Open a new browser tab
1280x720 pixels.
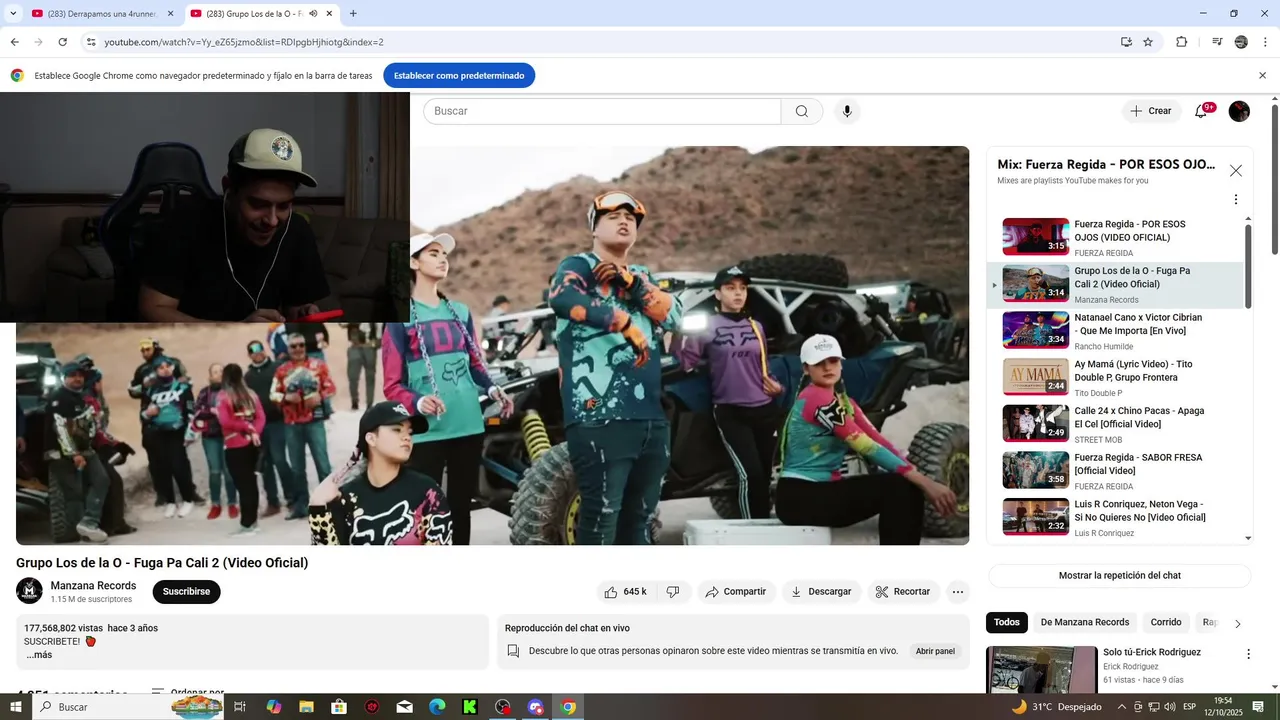click(353, 14)
